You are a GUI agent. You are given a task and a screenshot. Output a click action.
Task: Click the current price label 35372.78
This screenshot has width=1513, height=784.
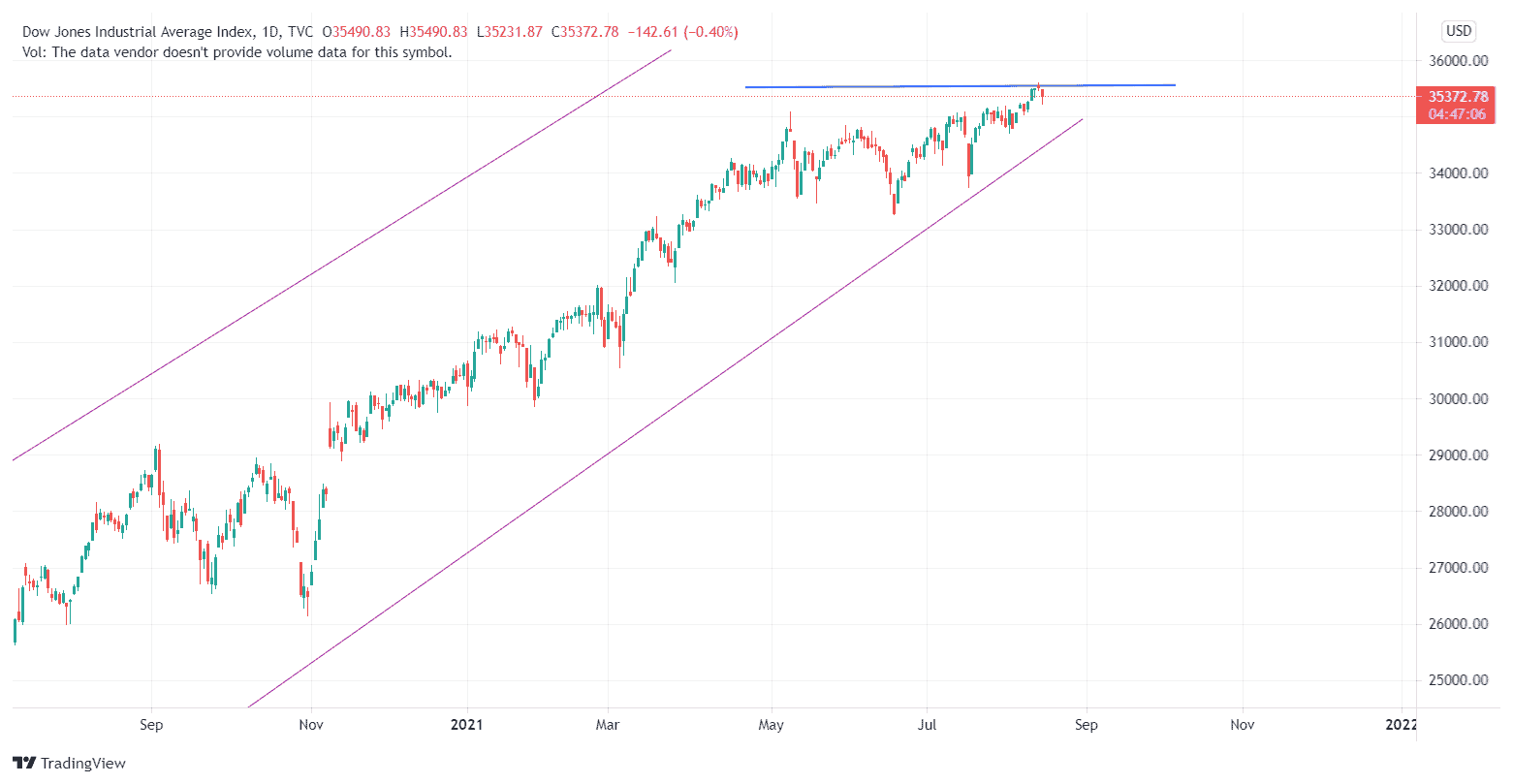1458,96
